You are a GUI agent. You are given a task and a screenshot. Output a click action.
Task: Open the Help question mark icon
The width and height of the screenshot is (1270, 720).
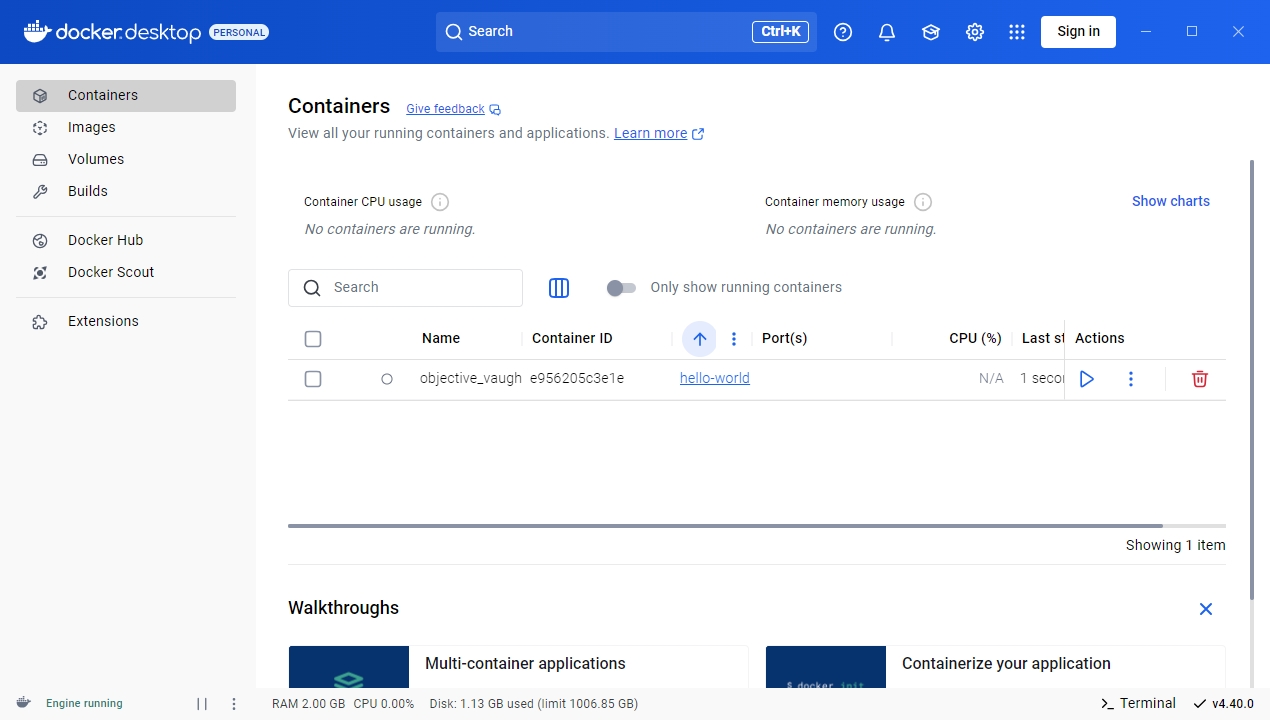pyautogui.click(x=843, y=32)
